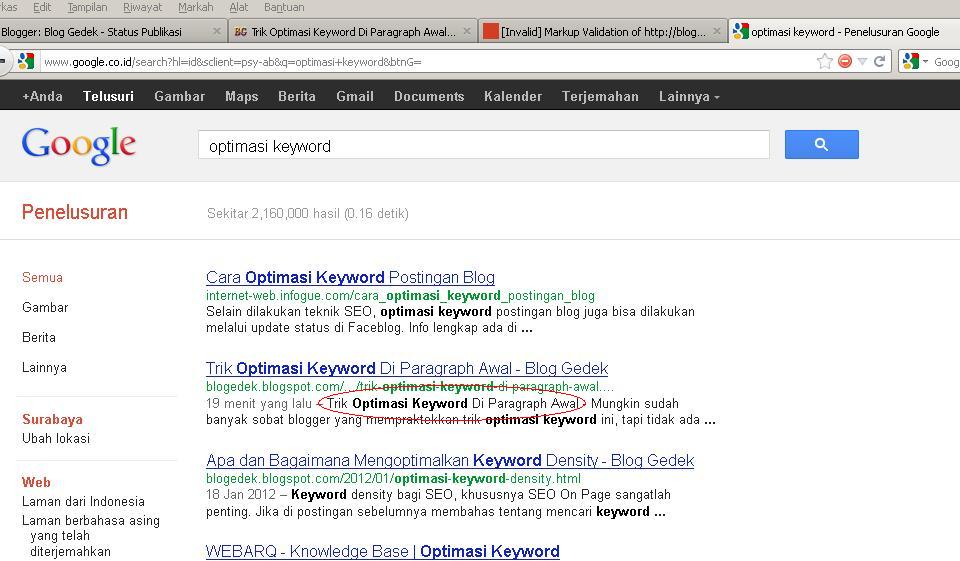The height and width of the screenshot is (561, 960).
Task: Open Kalender from the Google bar
Action: tap(513, 96)
